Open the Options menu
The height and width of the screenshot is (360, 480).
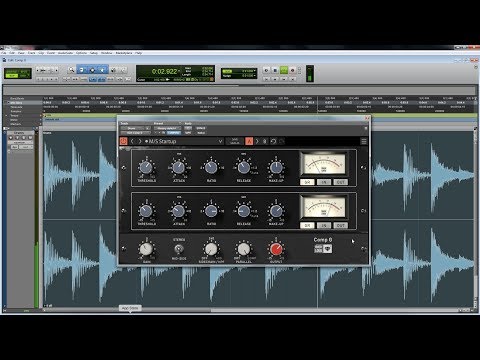coord(81,53)
